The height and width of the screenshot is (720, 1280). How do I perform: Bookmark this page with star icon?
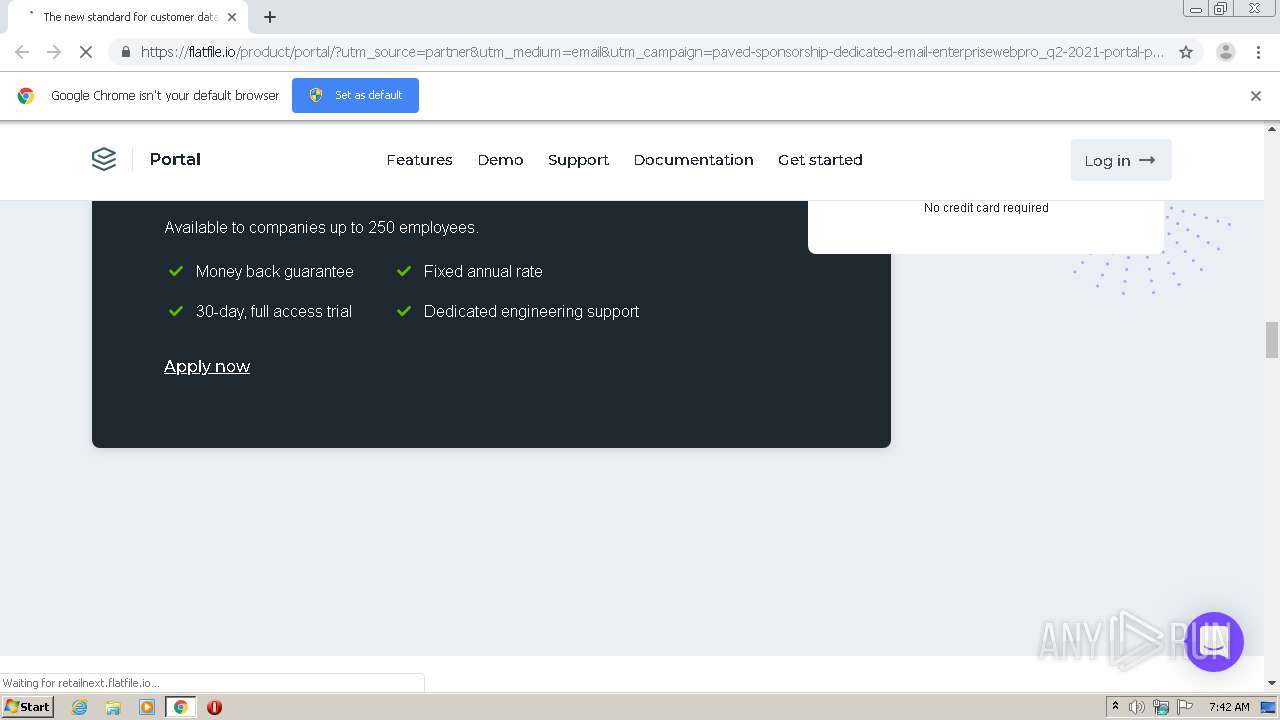click(x=1186, y=52)
